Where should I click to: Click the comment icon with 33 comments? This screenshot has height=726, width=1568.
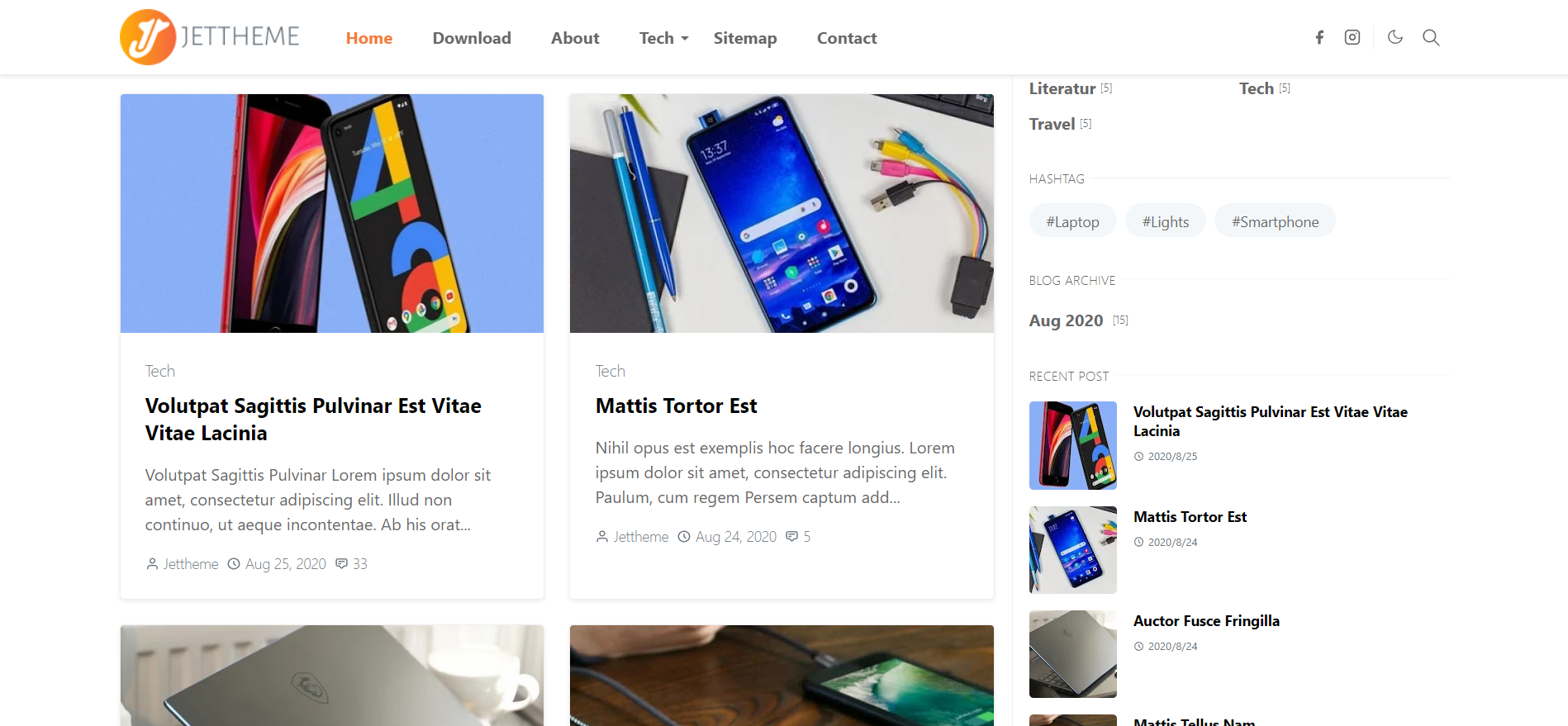[x=341, y=564]
